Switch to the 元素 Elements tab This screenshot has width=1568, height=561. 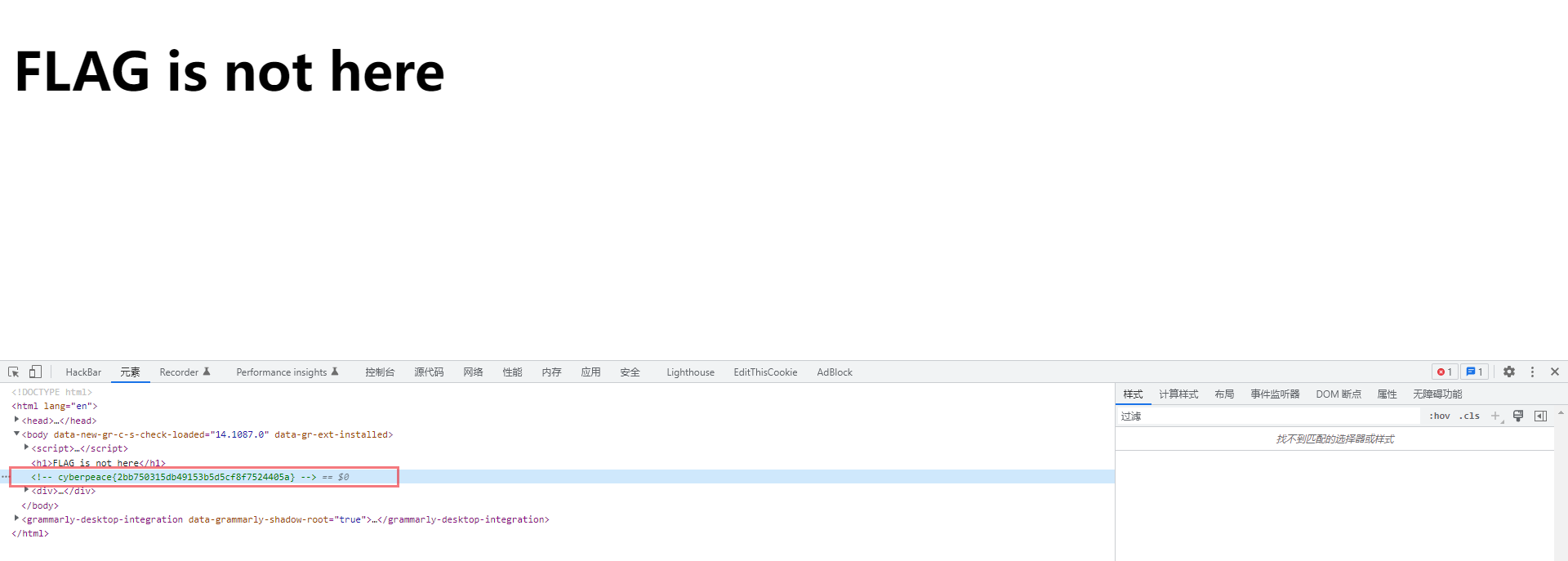coord(130,372)
